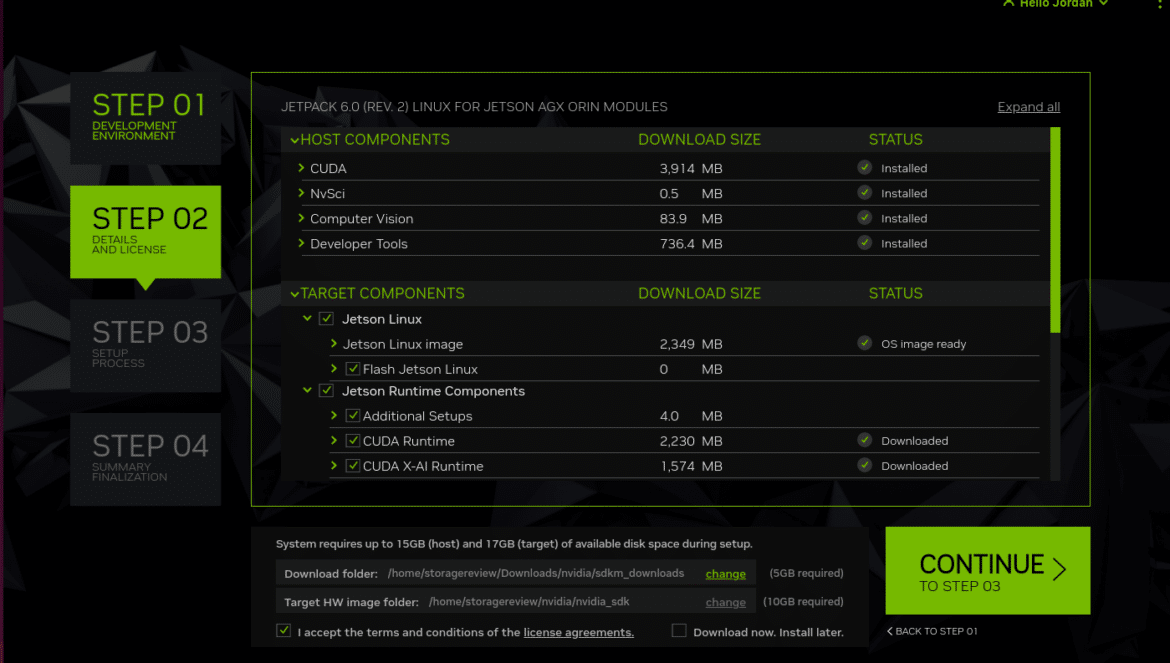The image size is (1170, 663).
Task: Click the Computer Vision size 83.9 MB
Action: coord(691,219)
